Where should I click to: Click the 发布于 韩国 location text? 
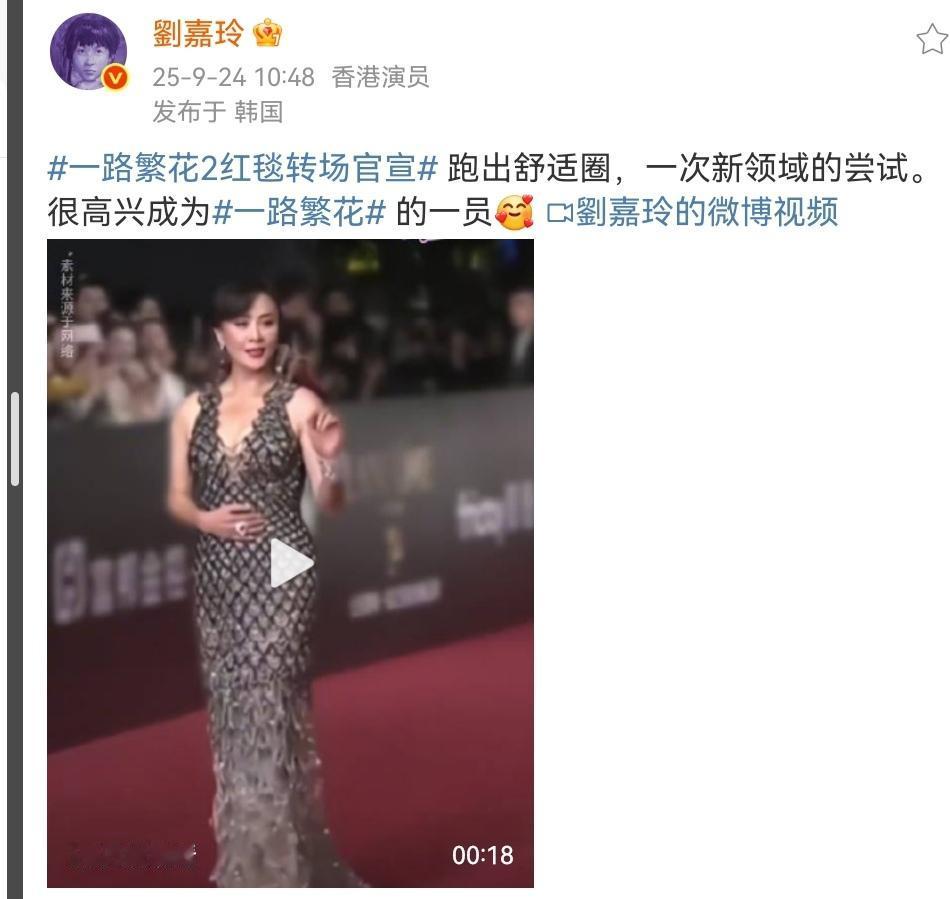tap(218, 111)
